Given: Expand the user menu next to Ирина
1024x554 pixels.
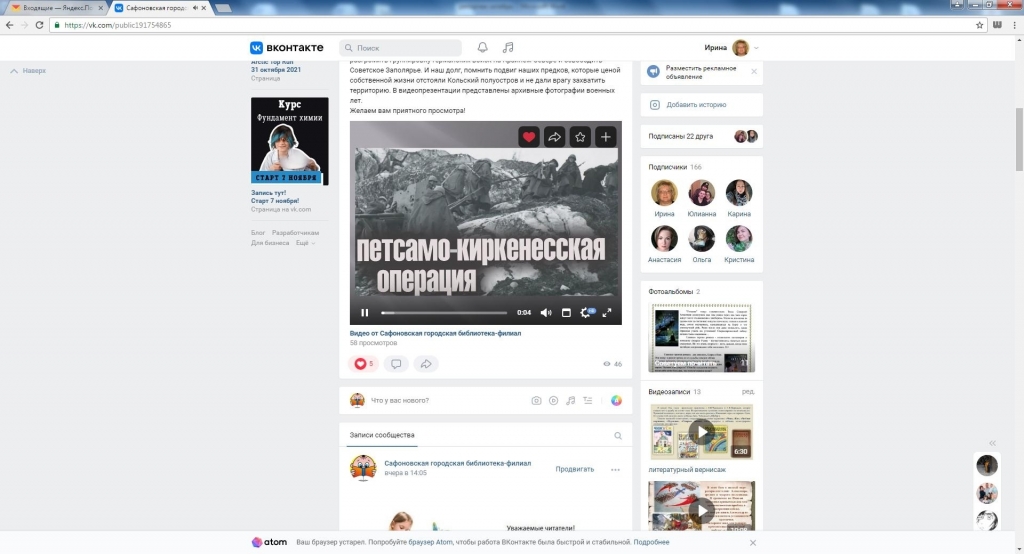Looking at the screenshot, I should (x=756, y=48).
